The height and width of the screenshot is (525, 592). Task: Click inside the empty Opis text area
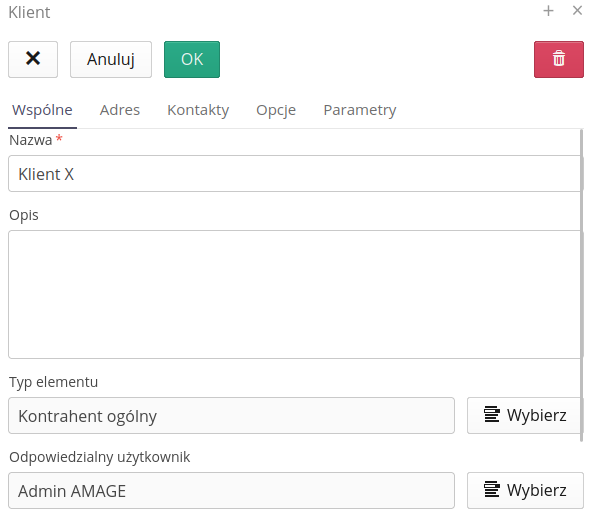[294, 294]
